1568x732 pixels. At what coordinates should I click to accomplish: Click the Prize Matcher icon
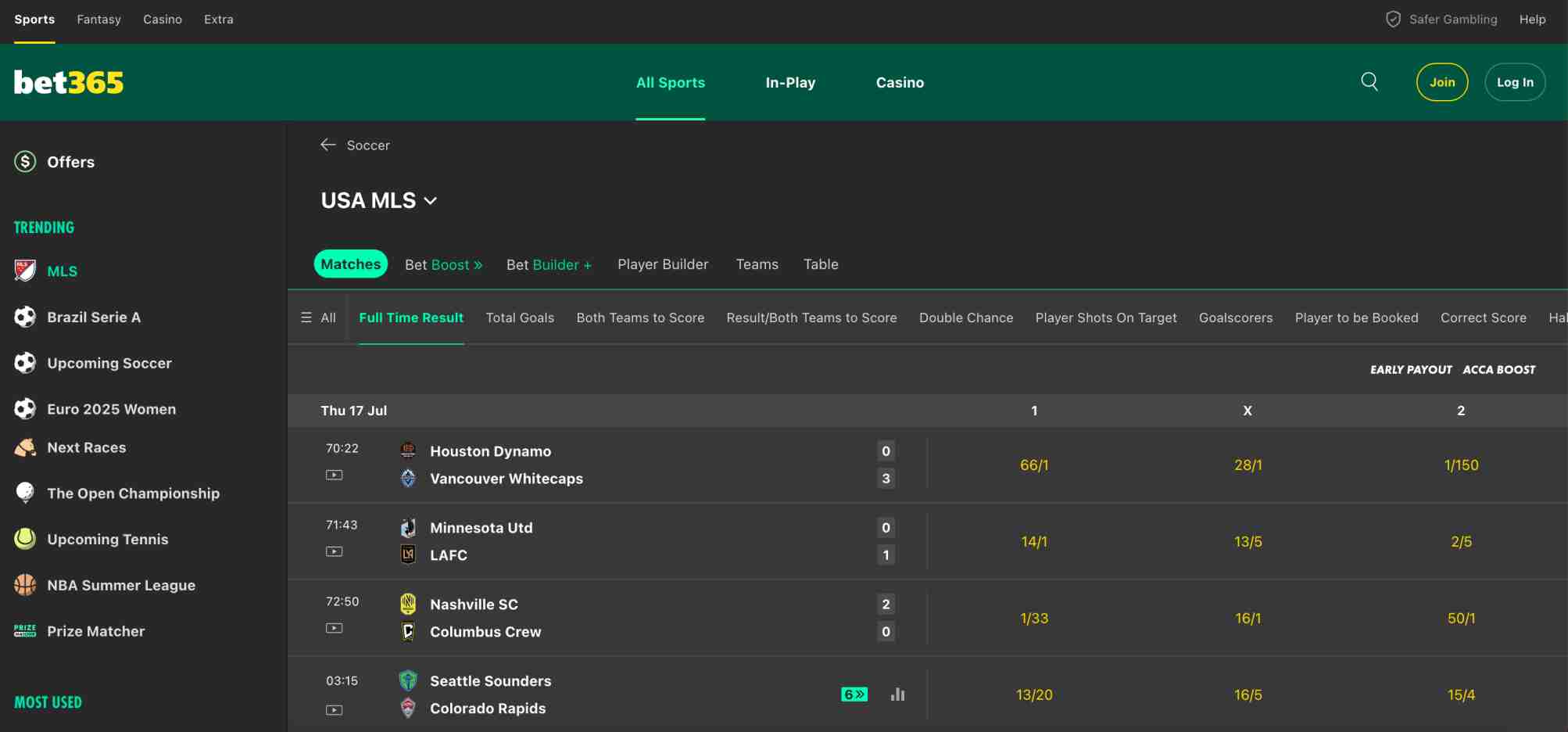click(25, 630)
